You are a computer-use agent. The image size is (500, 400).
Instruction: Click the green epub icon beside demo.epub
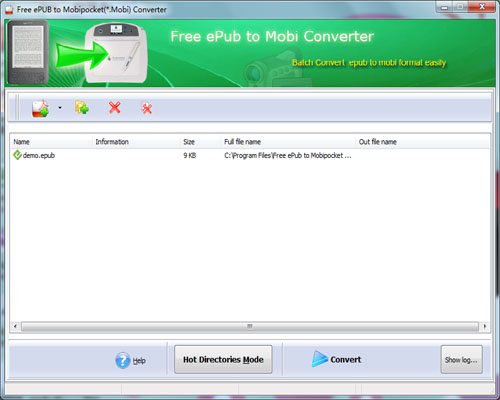(x=17, y=155)
